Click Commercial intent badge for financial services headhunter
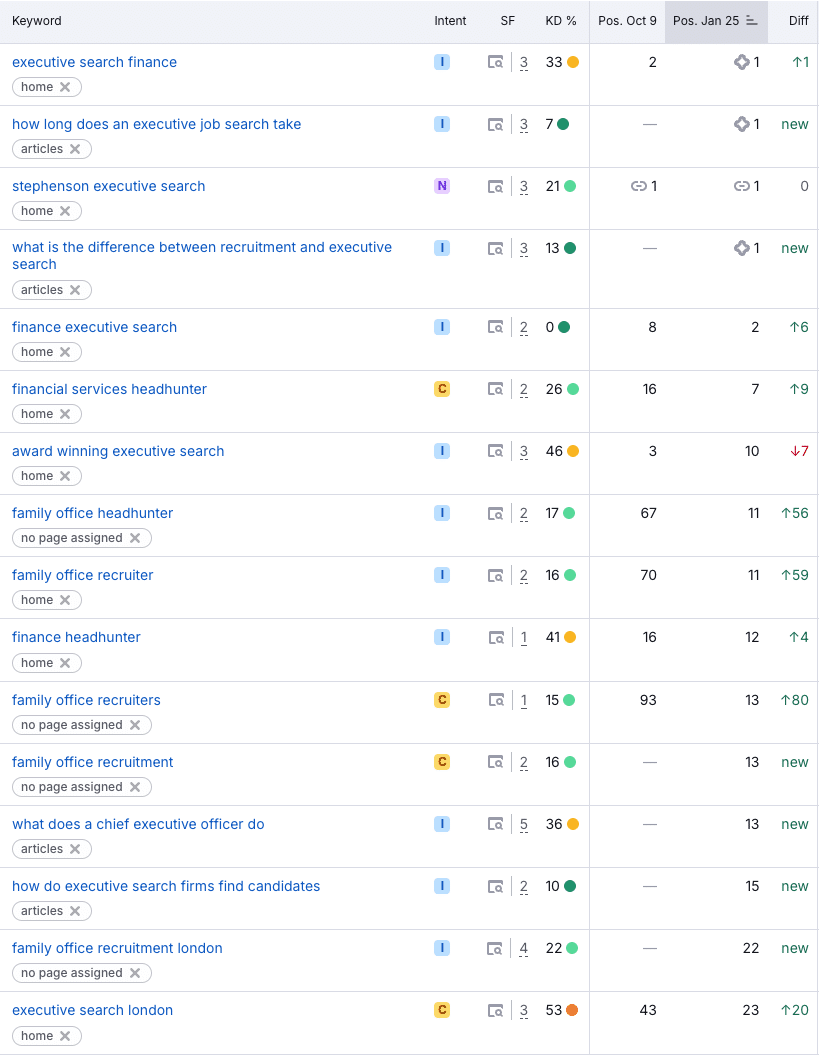Screen dimensions: 819x1055 [x=442, y=389]
